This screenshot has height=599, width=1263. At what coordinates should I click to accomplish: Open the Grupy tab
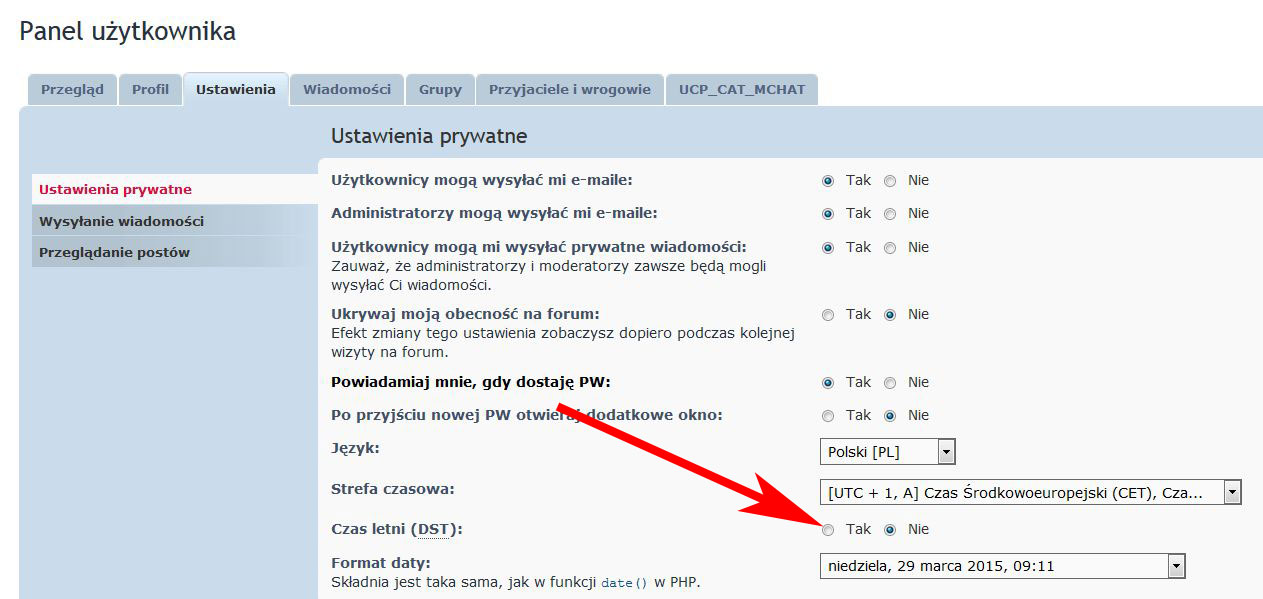(x=440, y=89)
